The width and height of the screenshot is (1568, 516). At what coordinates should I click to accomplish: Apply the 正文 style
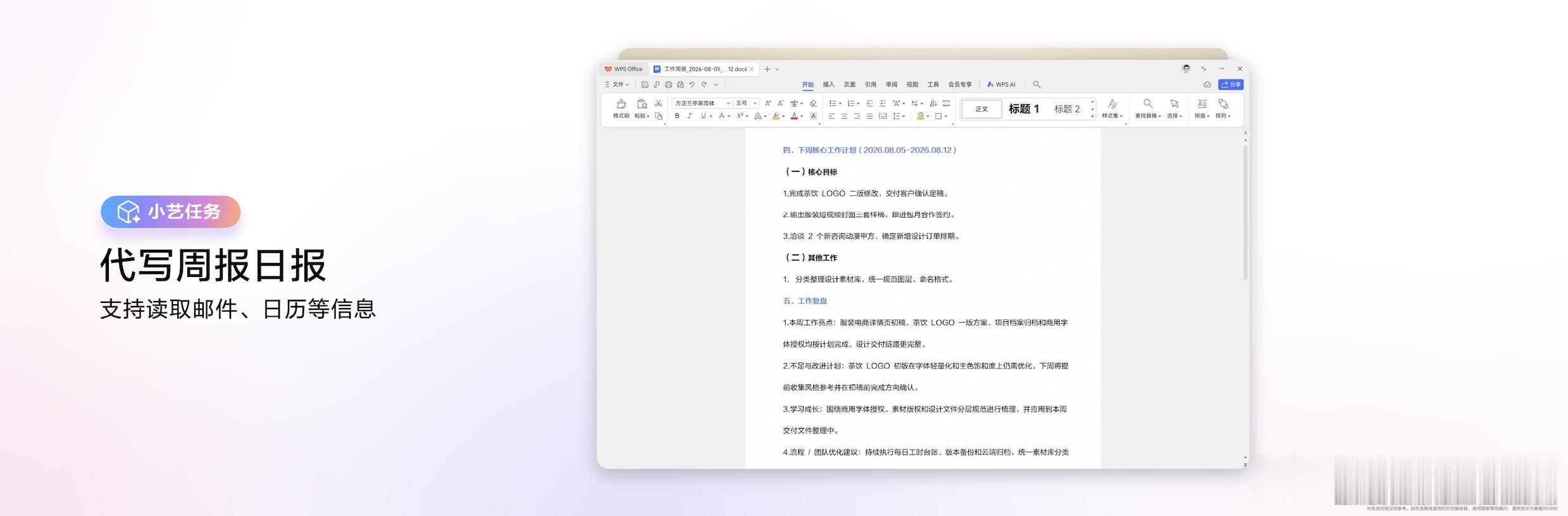(x=981, y=109)
